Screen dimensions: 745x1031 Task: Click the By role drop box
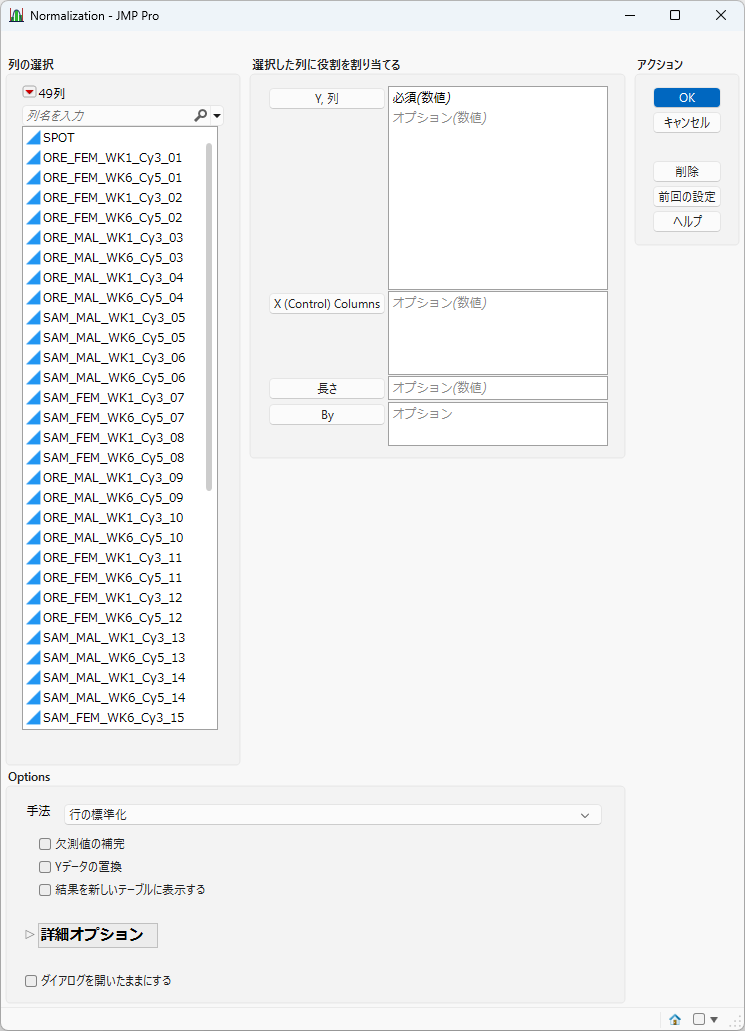(498, 424)
